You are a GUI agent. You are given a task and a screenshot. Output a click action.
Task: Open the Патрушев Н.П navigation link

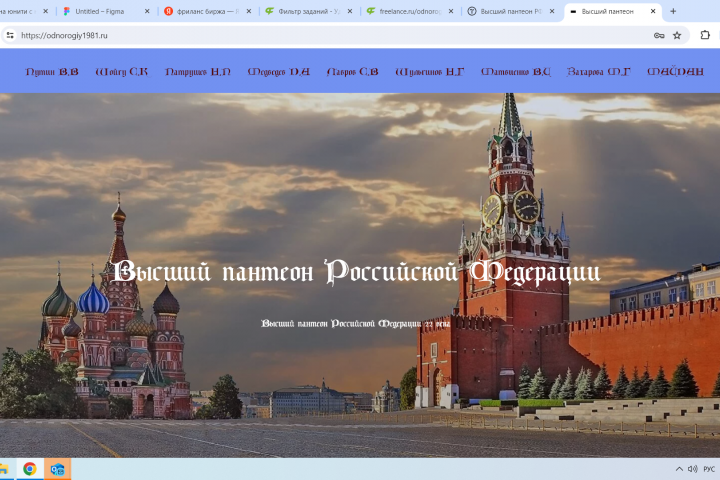pos(198,72)
